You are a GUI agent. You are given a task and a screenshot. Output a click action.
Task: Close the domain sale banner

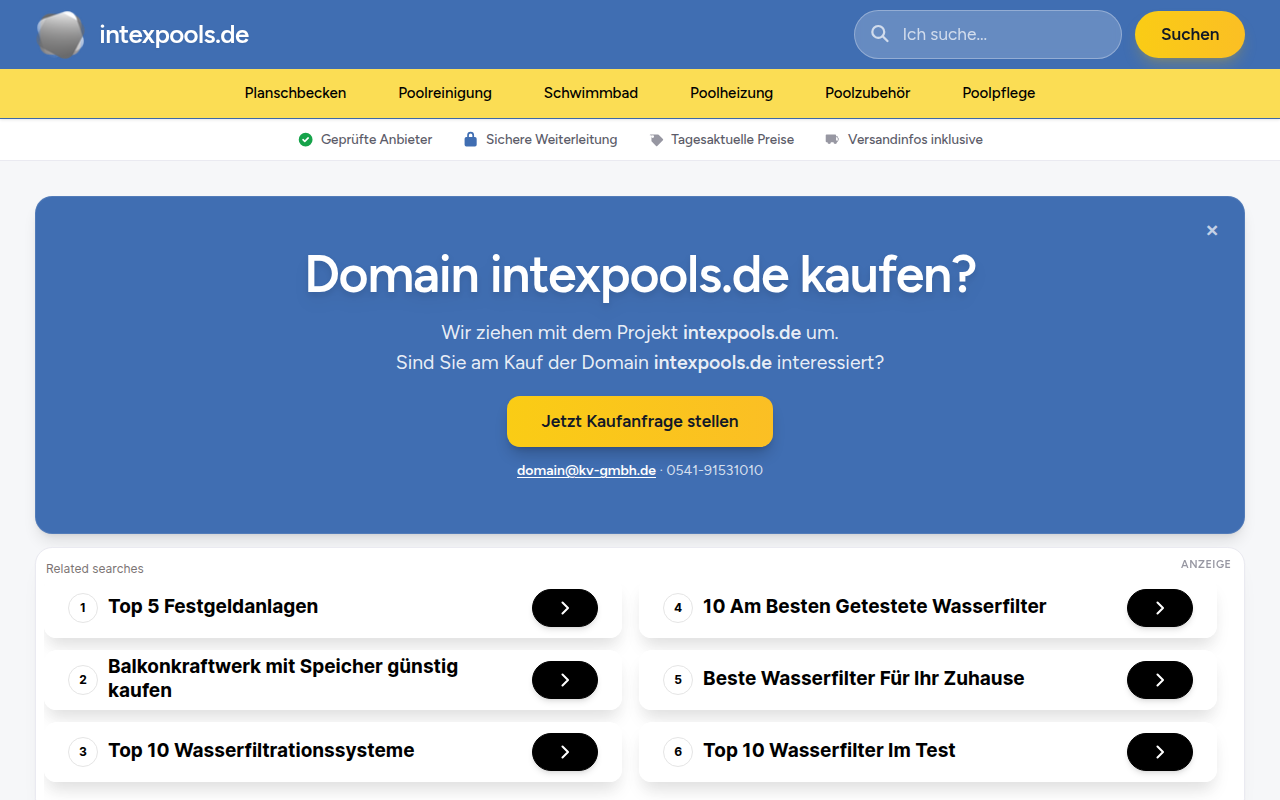click(x=1212, y=230)
